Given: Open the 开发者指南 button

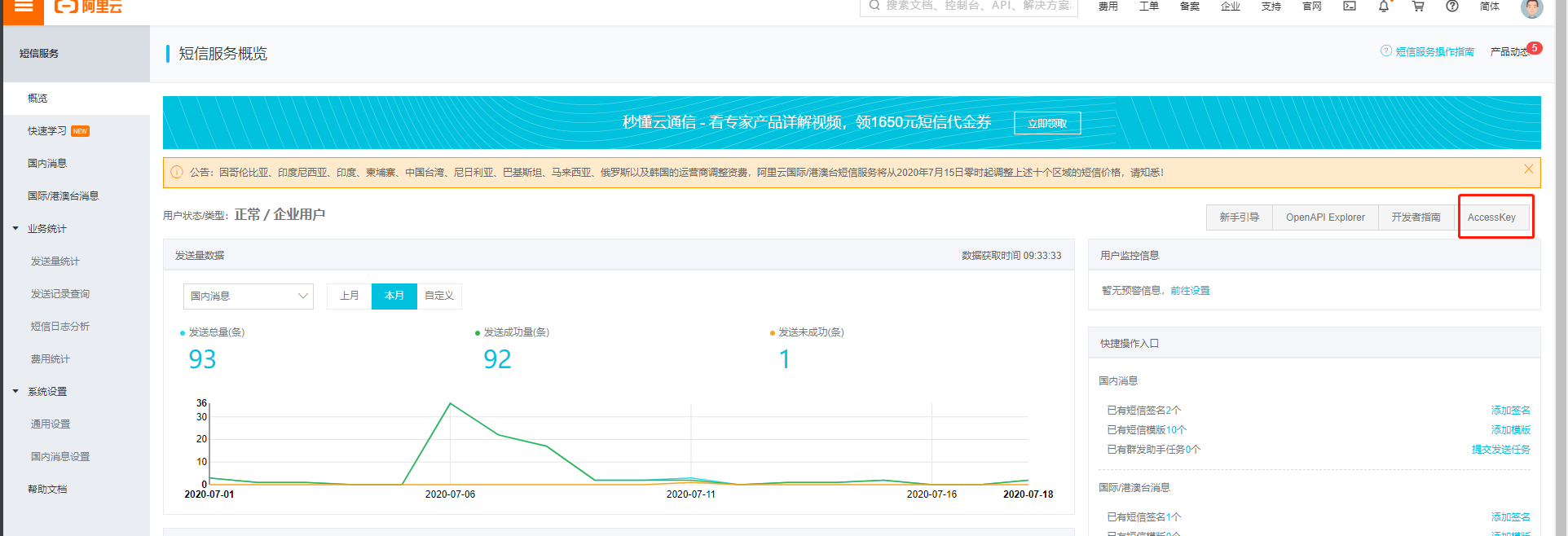Looking at the screenshot, I should (x=1416, y=217).
